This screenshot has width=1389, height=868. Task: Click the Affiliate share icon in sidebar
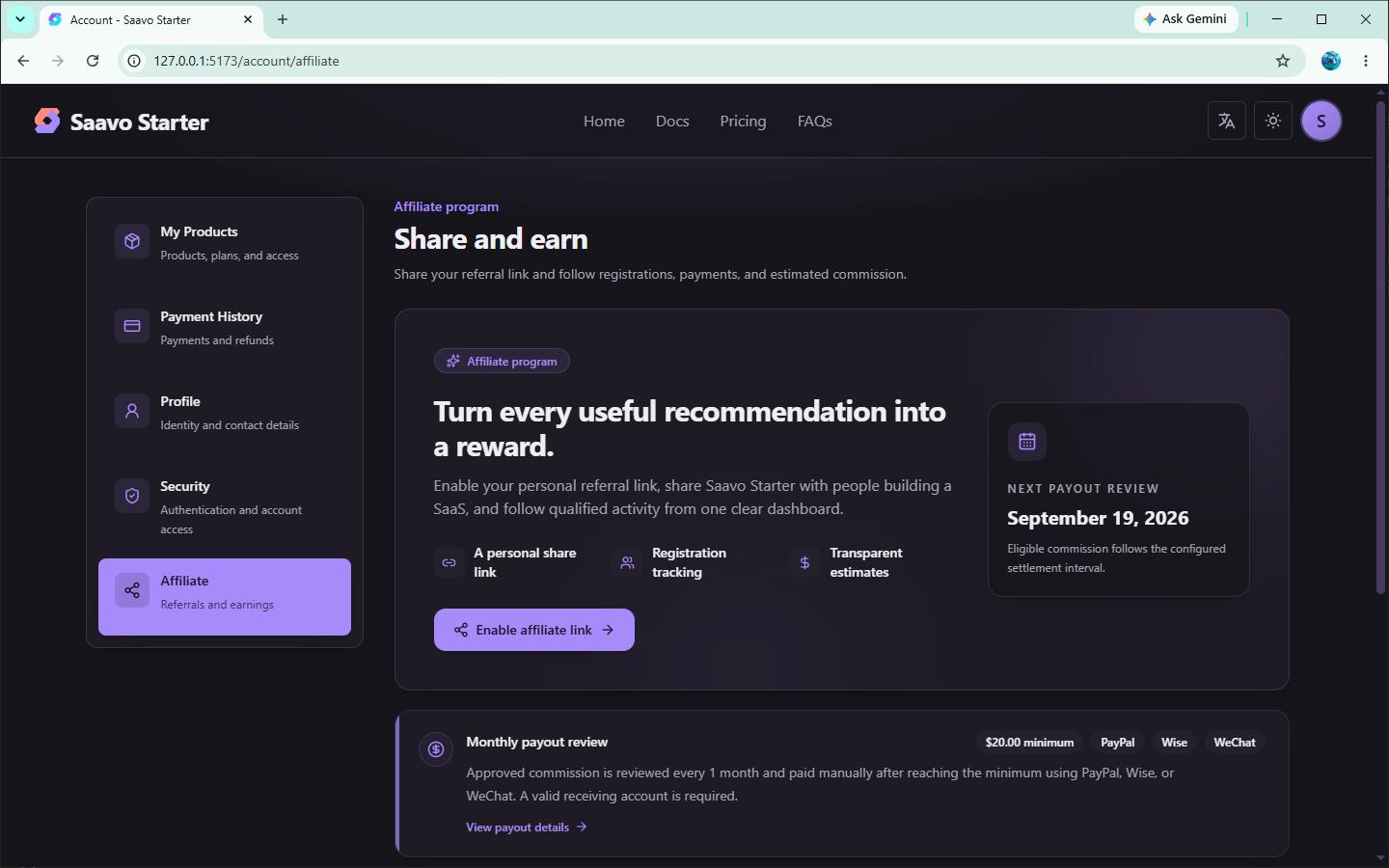[x=132, y=590]
